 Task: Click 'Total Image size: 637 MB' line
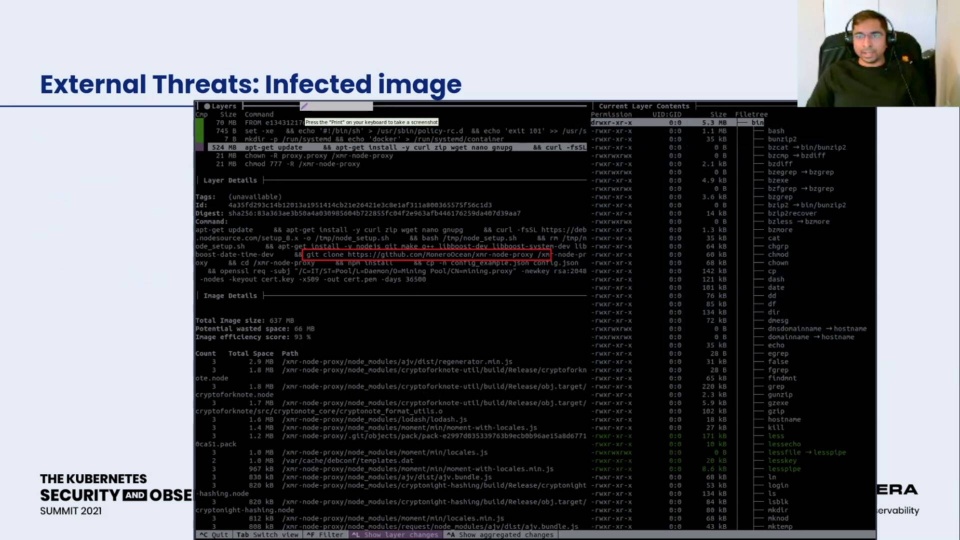coord(244,320)
